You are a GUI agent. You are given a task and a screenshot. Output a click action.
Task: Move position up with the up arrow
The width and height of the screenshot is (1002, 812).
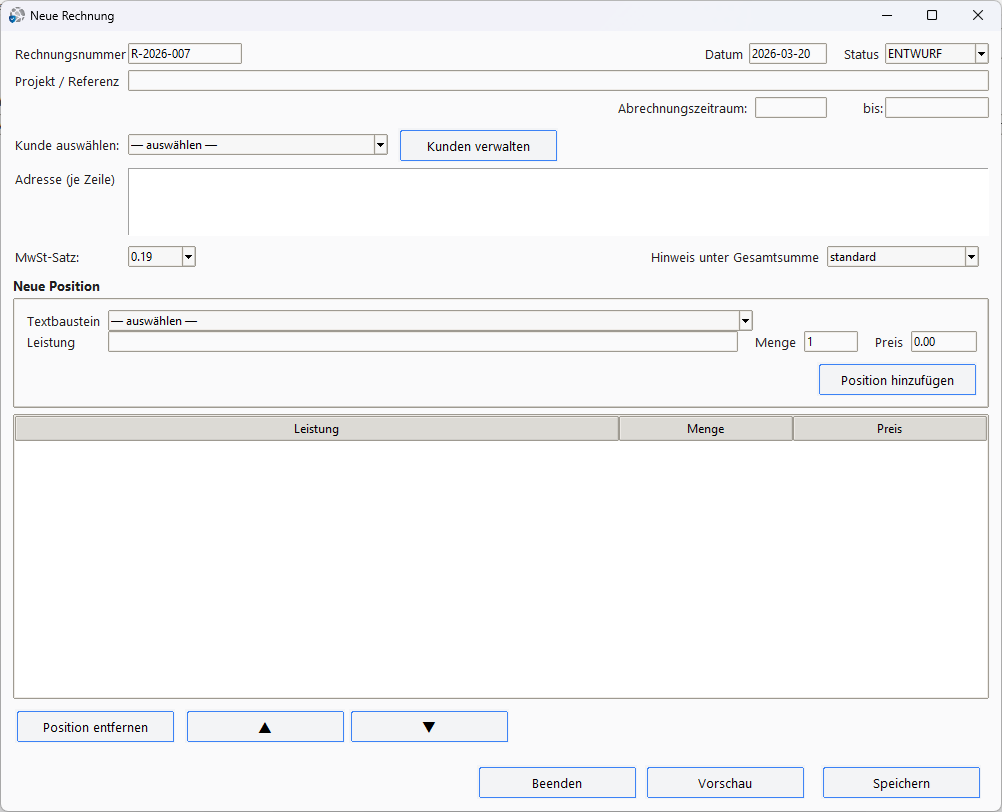pos(265,727)
